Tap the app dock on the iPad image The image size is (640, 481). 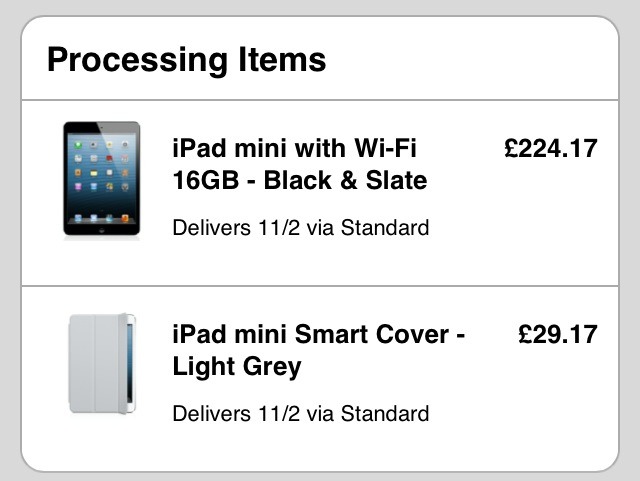tap(102, 217)
